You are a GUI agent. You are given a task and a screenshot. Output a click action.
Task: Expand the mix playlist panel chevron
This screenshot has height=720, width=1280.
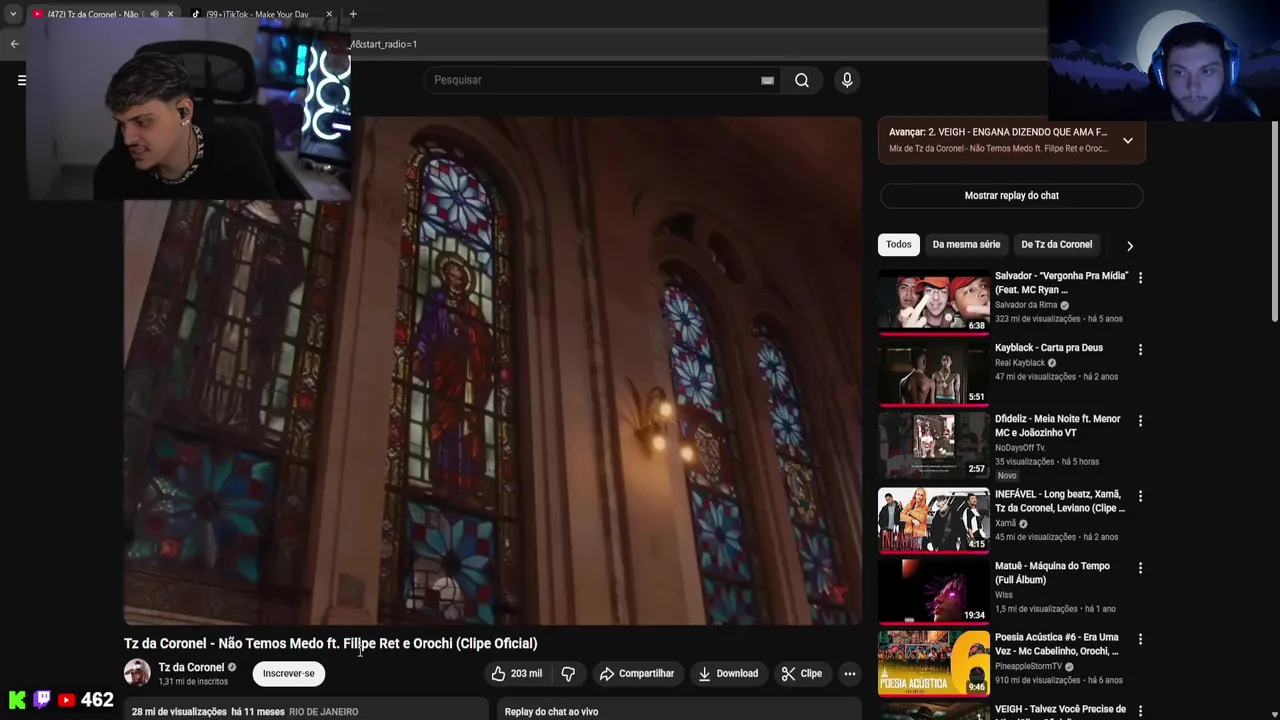(x=1127, y=140)
